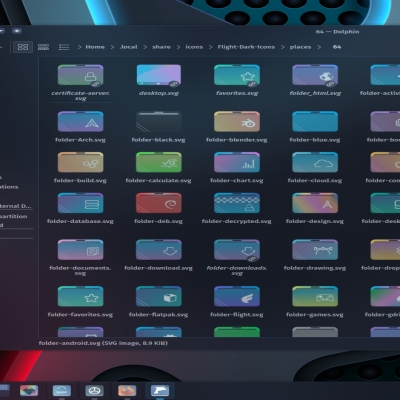The image size is (400, 400).
Task: Select the desktop.svg icon
Action: coord(159,75)
